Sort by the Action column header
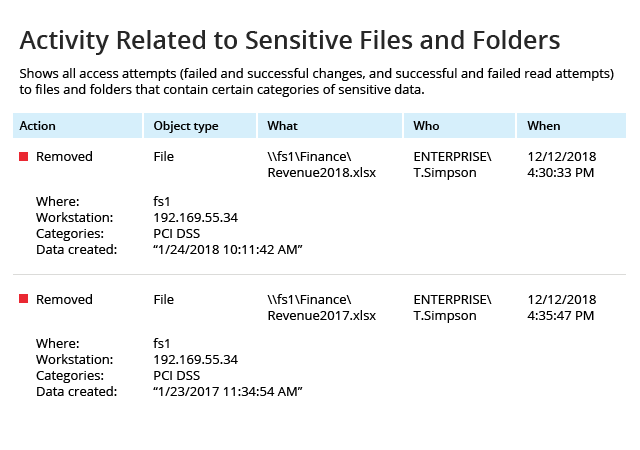The height and width of the screenshot is (450, 640). pyautogui.click(x=78, y=126)
